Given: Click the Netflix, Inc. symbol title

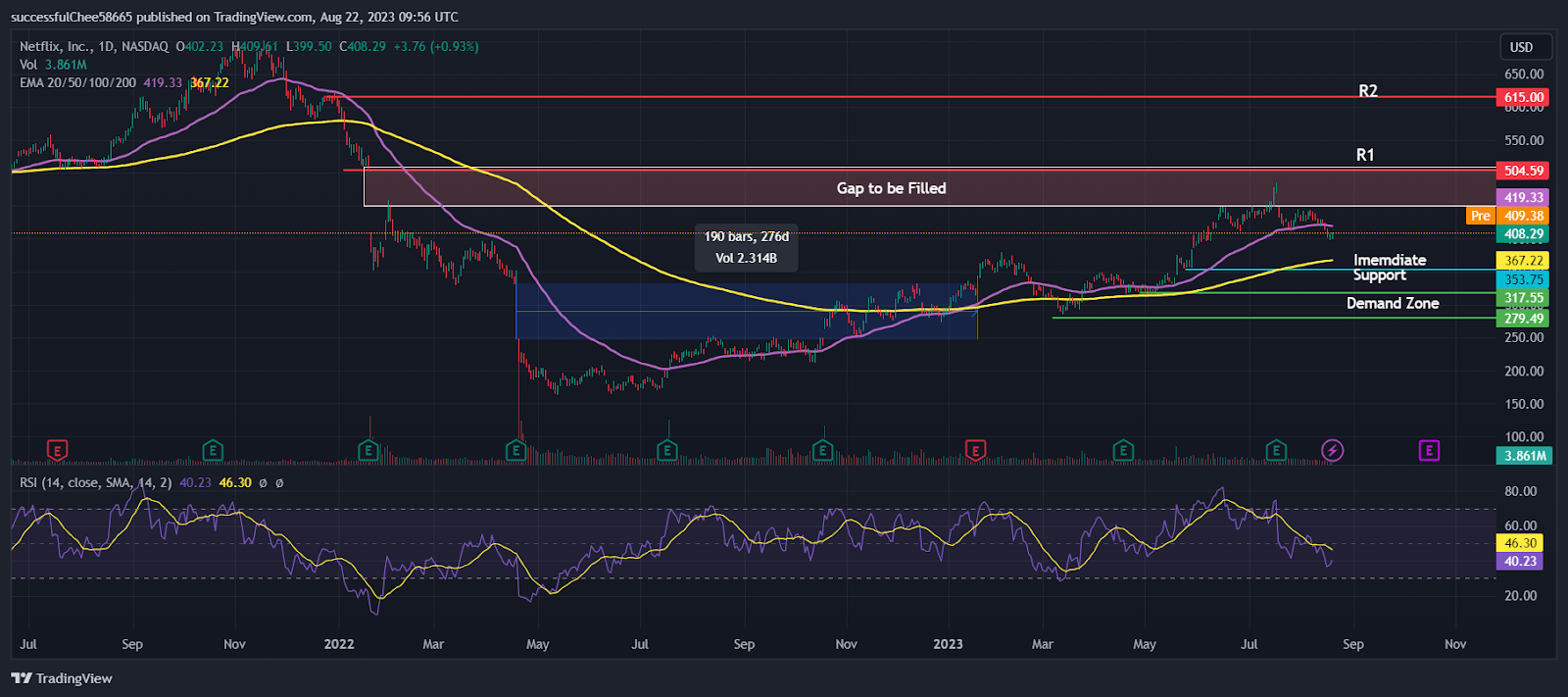Looking at the screenshot, I should (94, 46).
